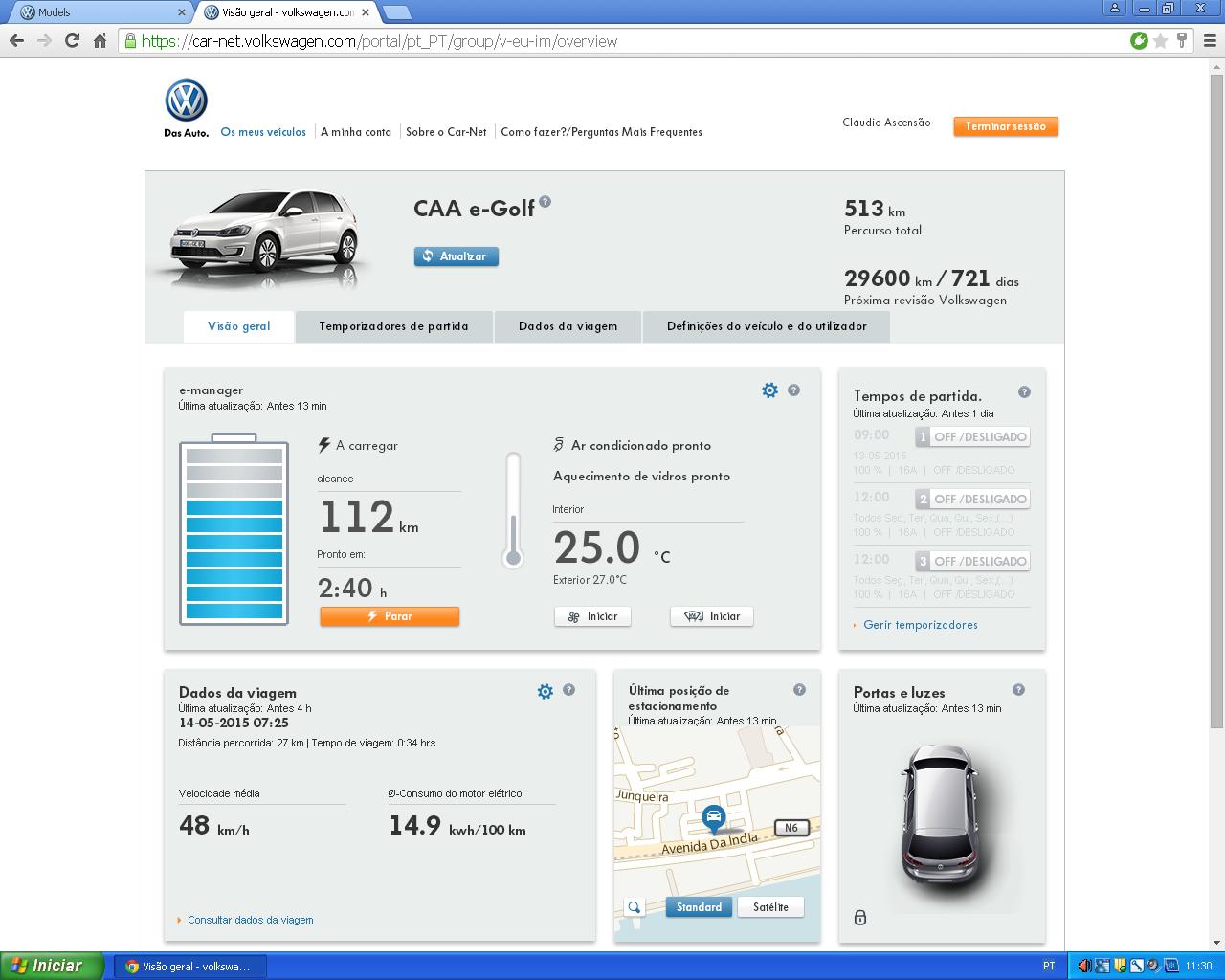The image size is (1225, 980).
Task: Open Dados da viagem tab
Action: [x=568, y=326]
